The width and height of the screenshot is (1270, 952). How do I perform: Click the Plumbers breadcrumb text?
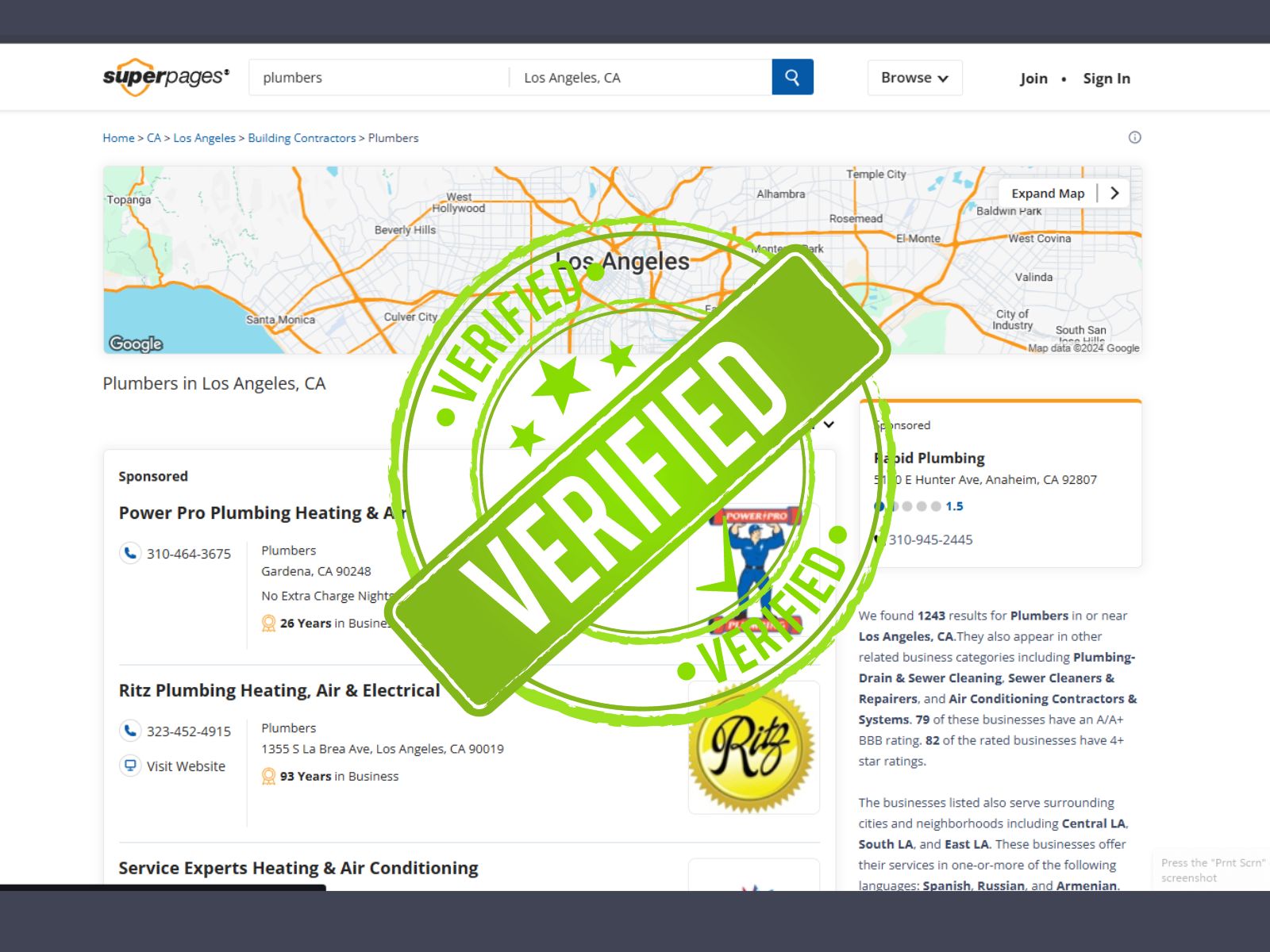click(x=393, y=138)
